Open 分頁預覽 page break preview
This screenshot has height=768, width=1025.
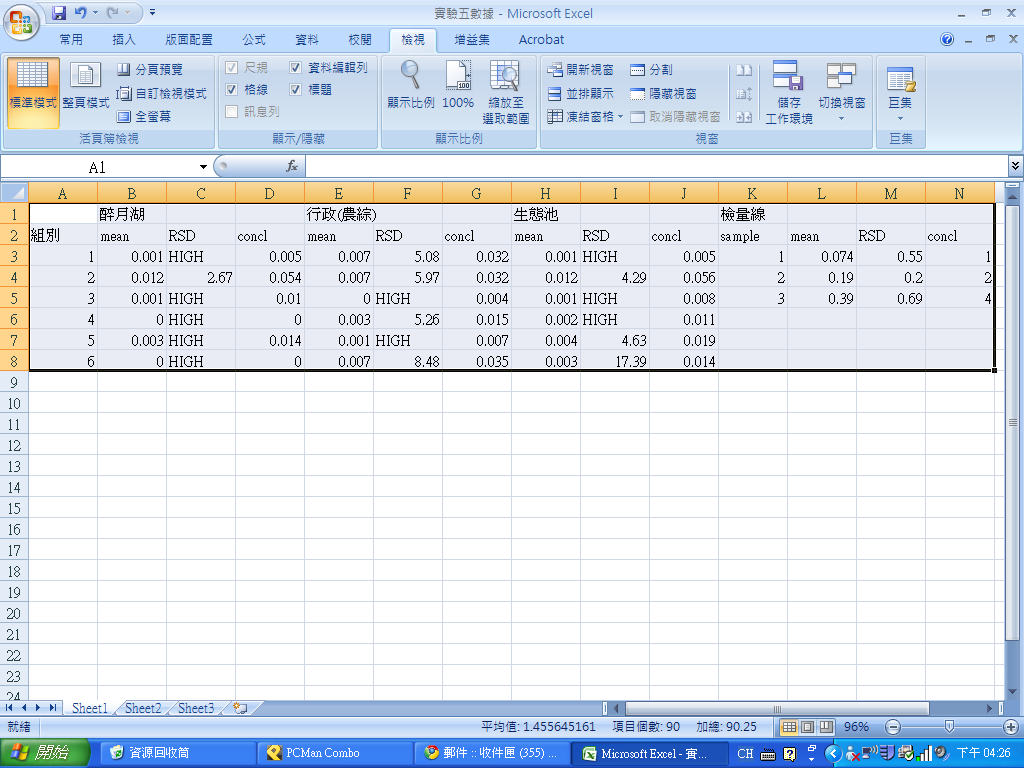tap(150, 69)
